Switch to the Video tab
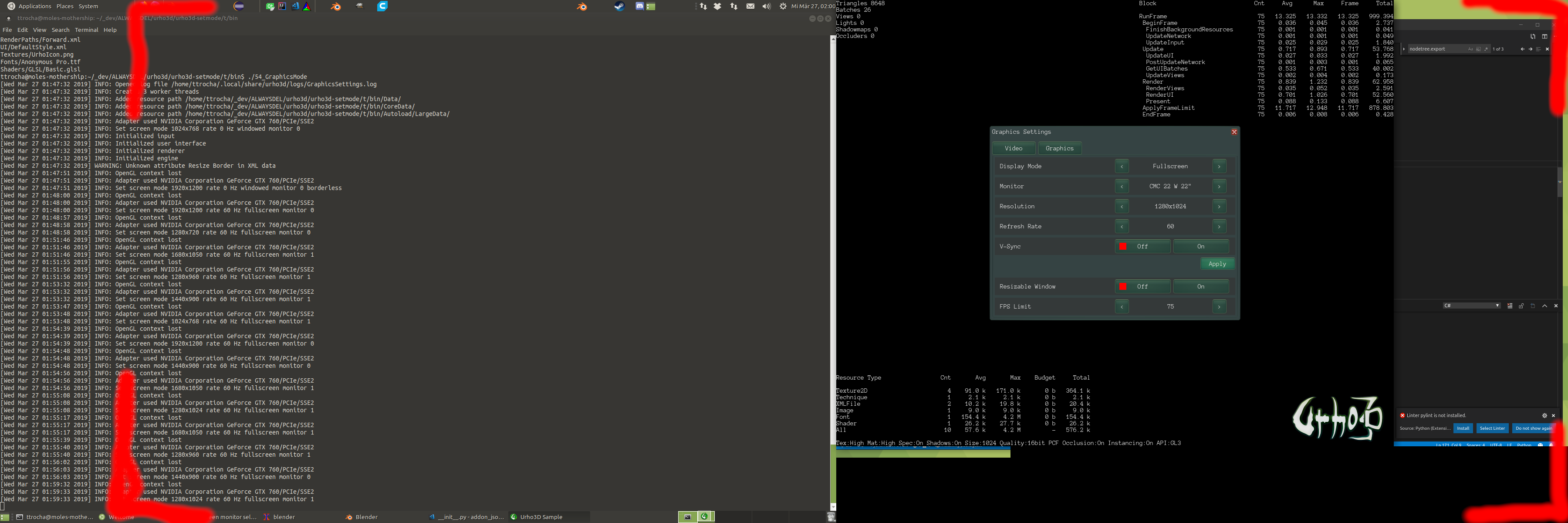1568x523 pixels. 1014,148
